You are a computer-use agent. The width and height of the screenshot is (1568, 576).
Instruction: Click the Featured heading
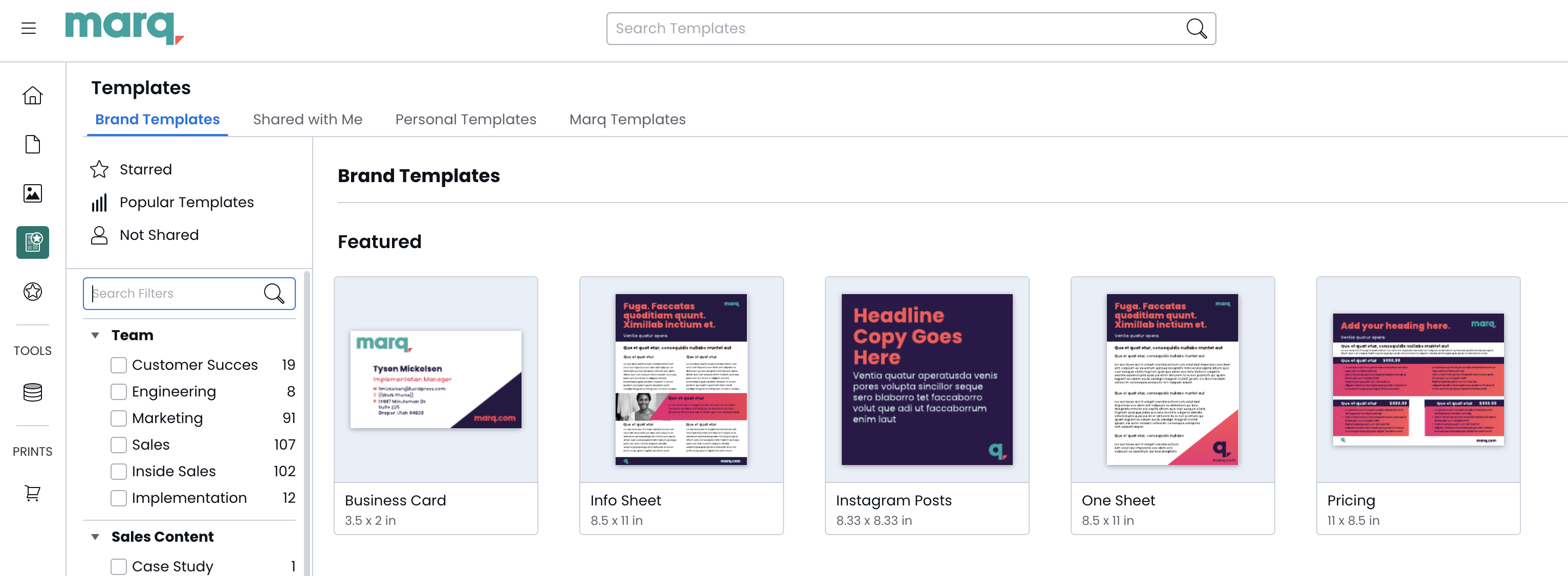[x=379, y=241]
